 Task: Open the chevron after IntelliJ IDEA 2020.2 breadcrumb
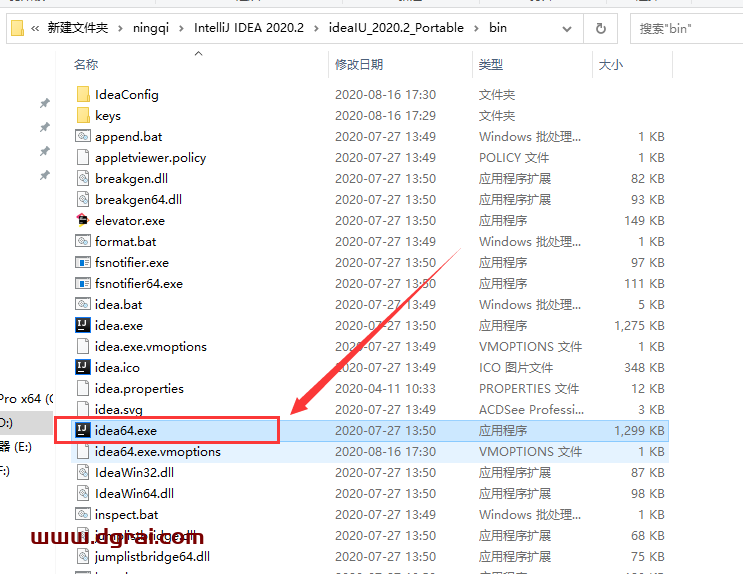click(x=316, y=28)
